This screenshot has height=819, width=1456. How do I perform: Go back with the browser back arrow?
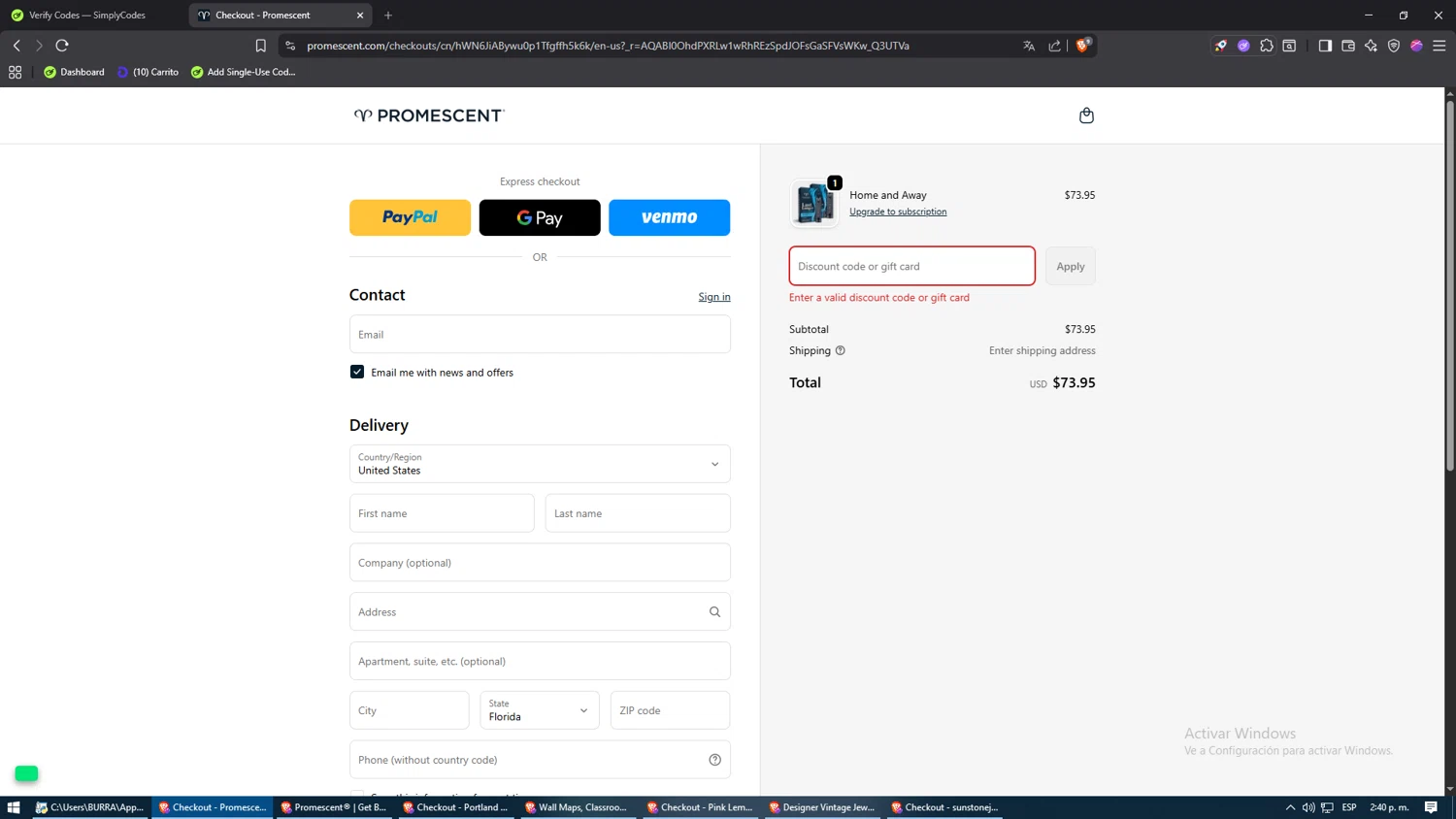coord(17,46)
